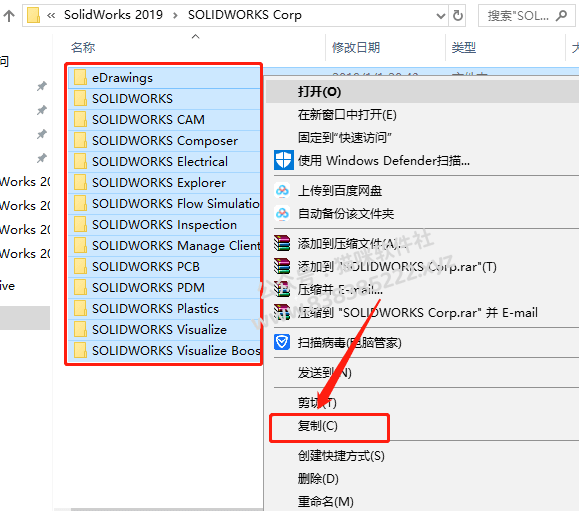Choose 剪切(T) from the context menu
Viewport: 579px width, 511px height.
[x=317, y=402]
